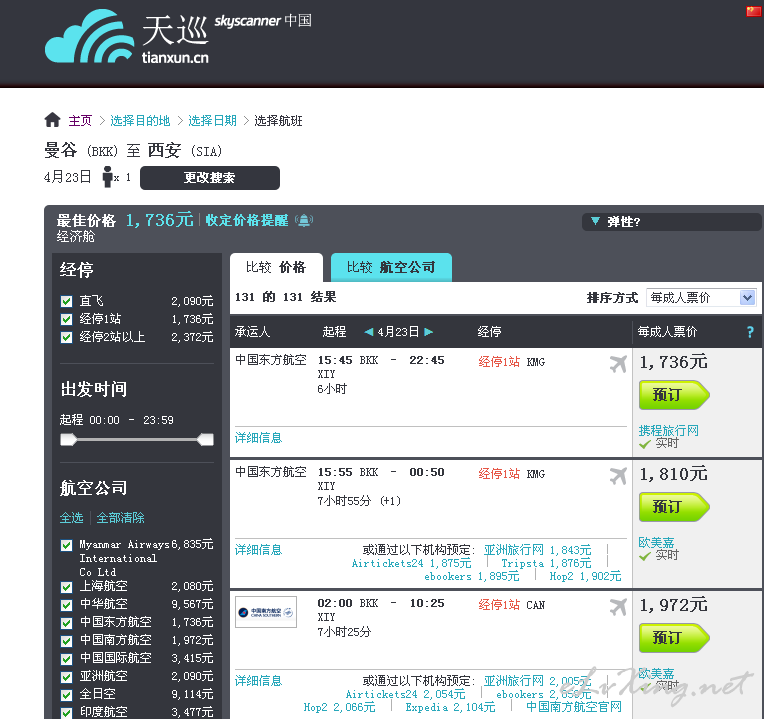Open 详细信息 for 15:55 flight
The width and height of the screenshot is (764, 719).
coord(258,549)
